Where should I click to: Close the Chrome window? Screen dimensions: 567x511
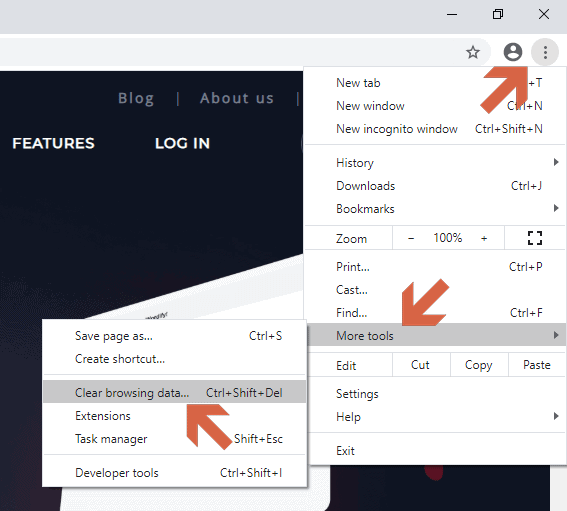click(544, 14)
